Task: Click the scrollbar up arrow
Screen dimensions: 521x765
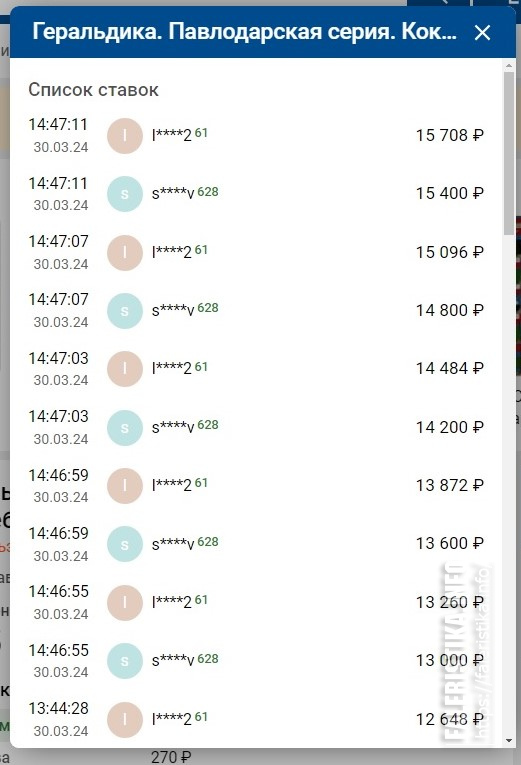Action: 509,65
